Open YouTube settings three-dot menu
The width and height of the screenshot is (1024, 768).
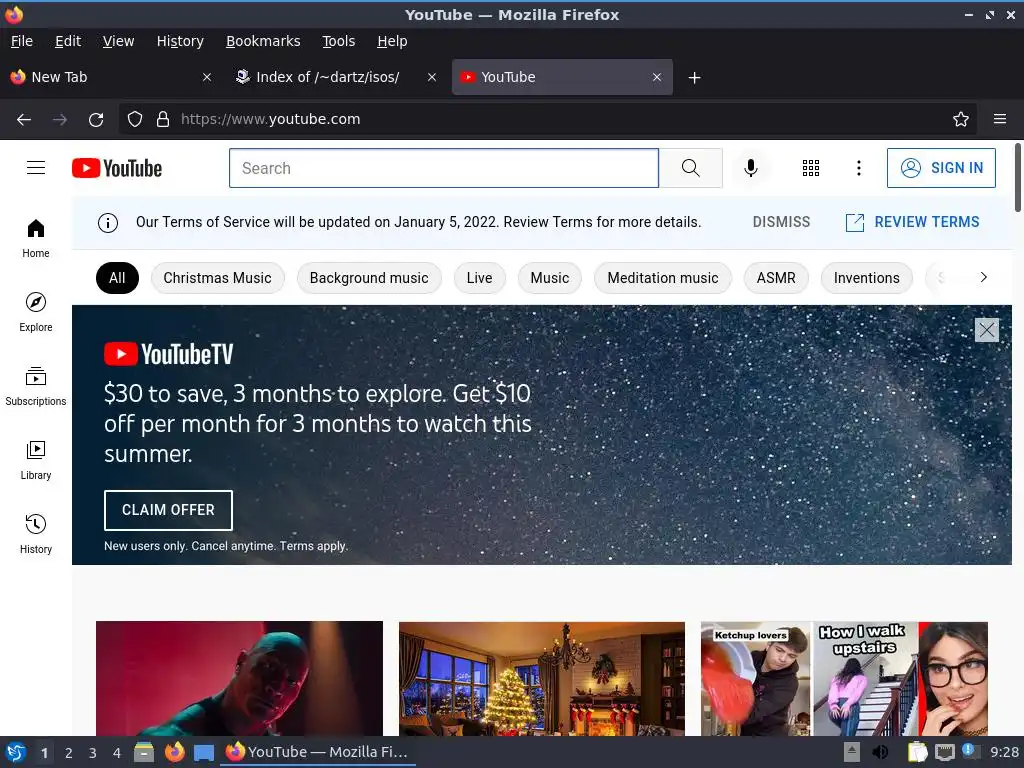pos(859,168)
